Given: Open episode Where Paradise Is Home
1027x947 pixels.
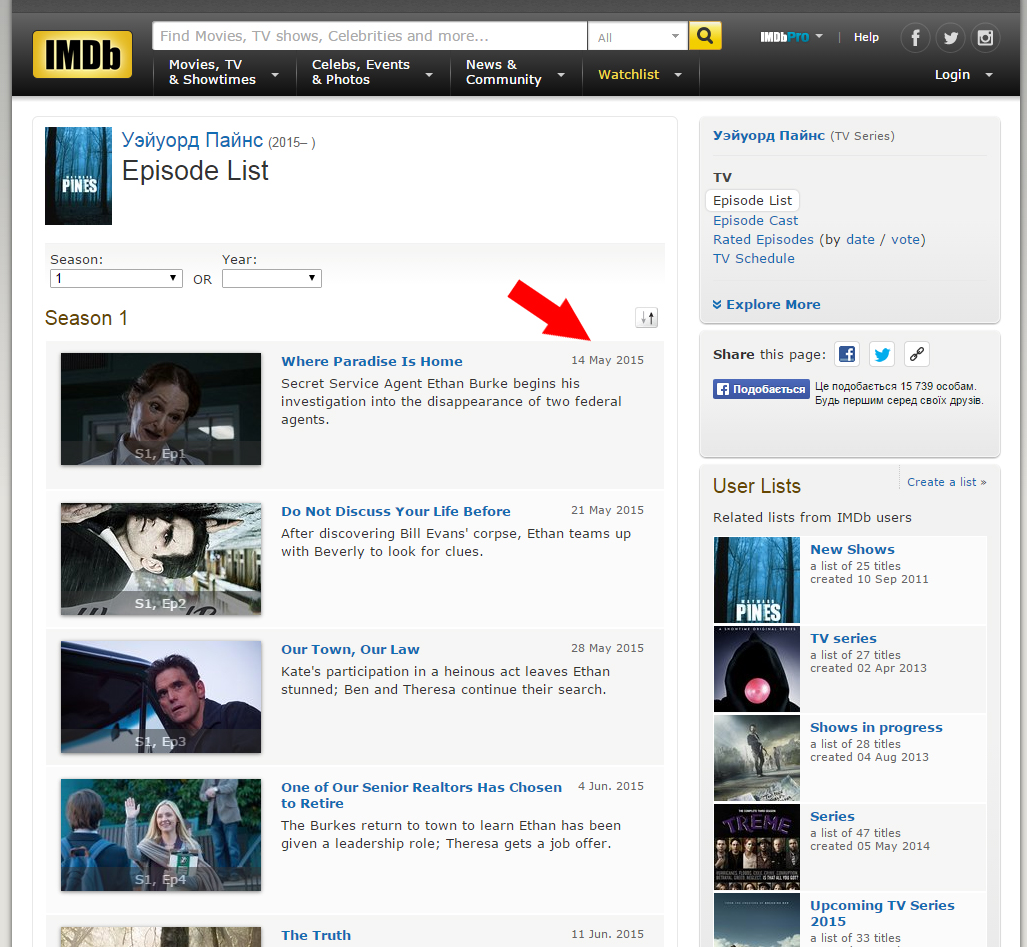Looking at the screenshot, I should pos(371,362).
